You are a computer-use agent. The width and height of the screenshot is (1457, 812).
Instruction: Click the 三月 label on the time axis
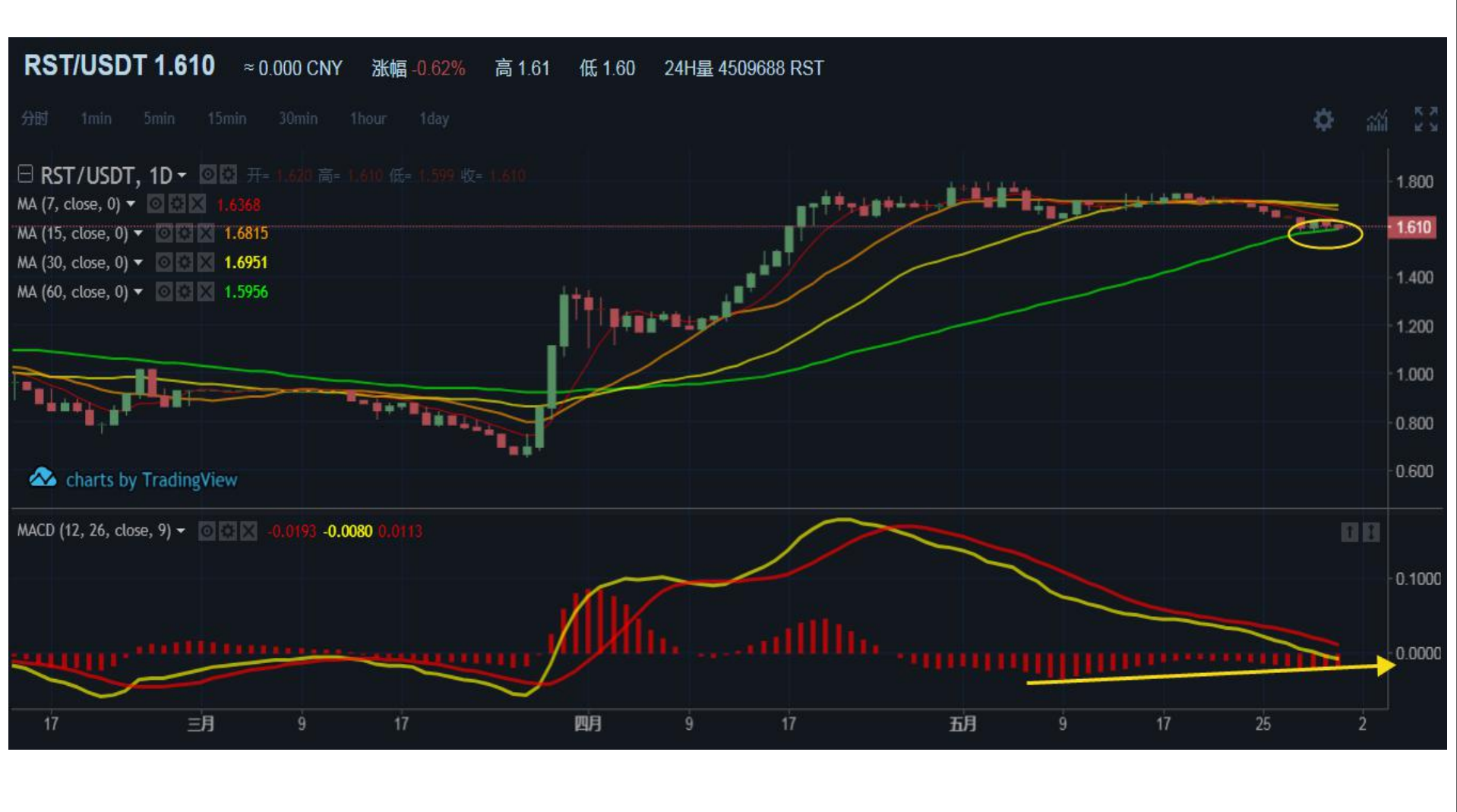201,723
